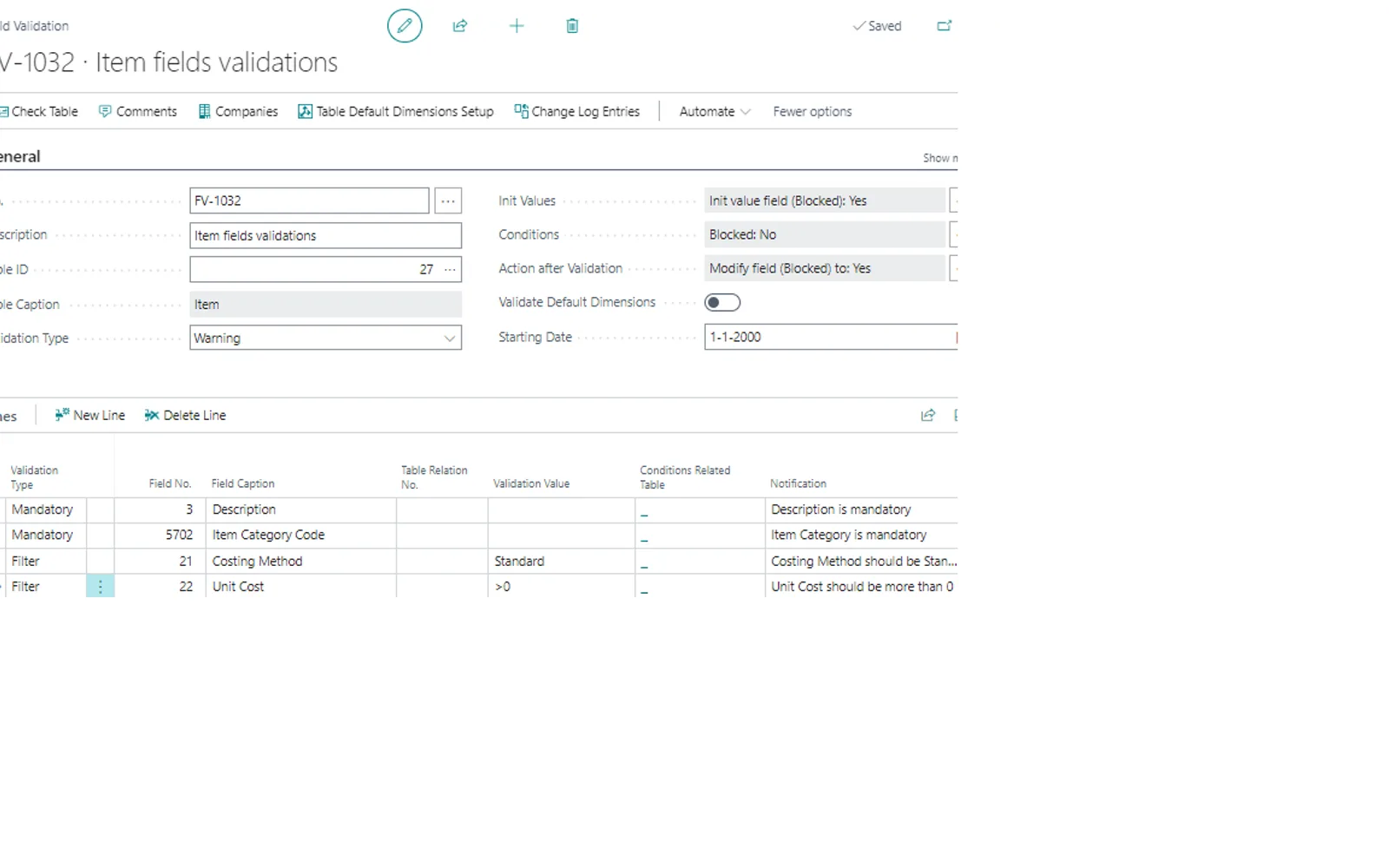Click share icon in lines section
This screenshot has height=868, width=1389.
tap(928, 415)
